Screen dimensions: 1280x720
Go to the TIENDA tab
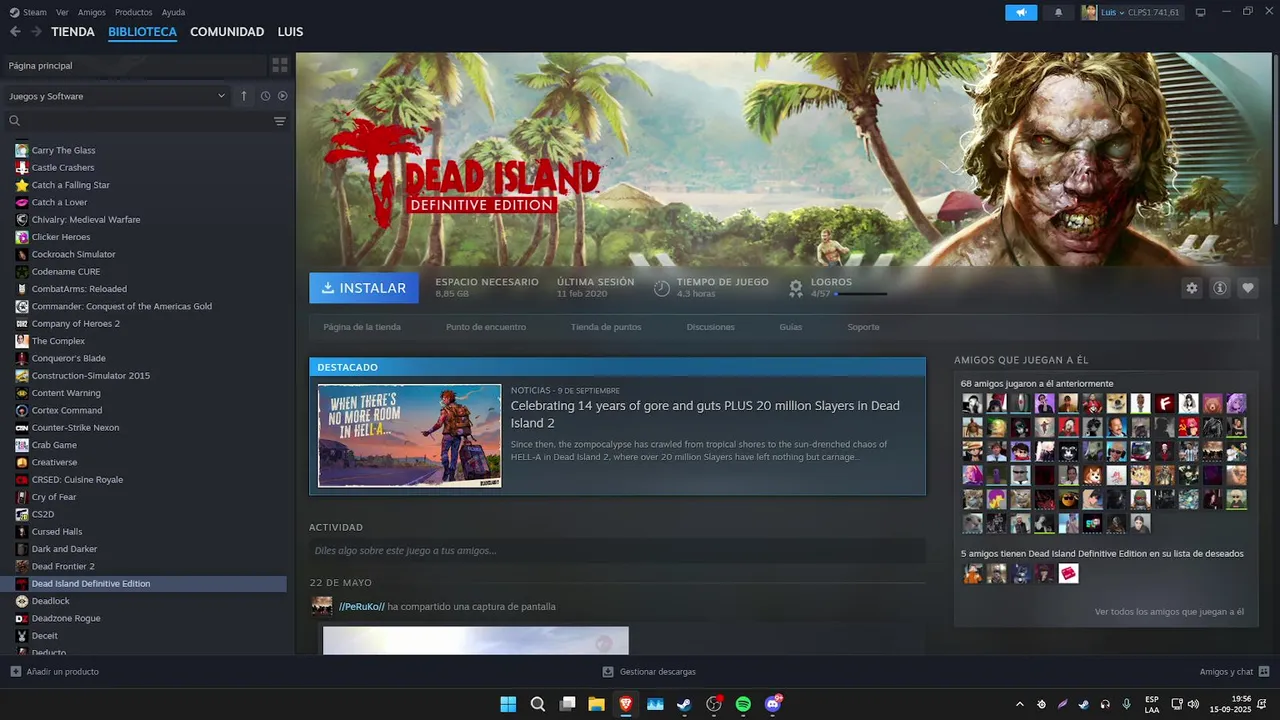tap(73, 32)
